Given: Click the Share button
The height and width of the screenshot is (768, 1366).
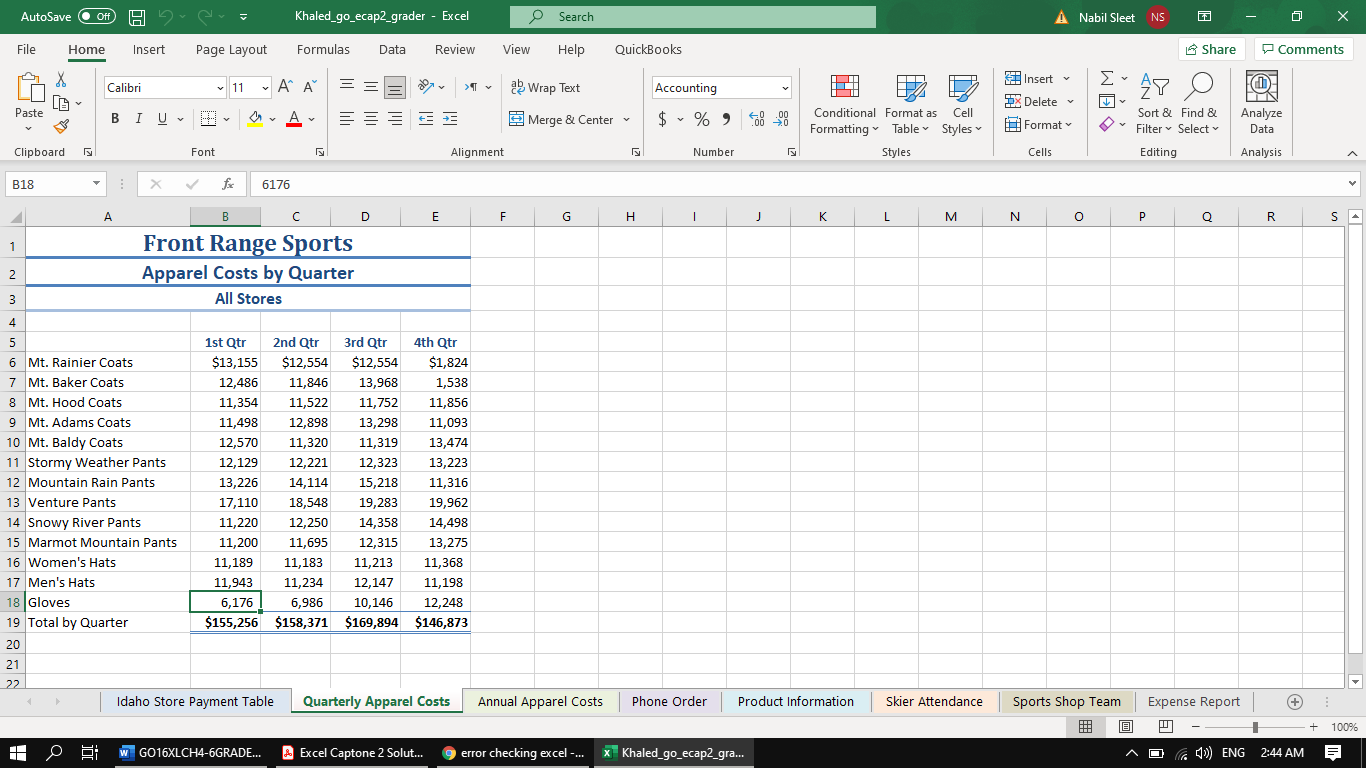Looking at the screenshot, I should point(1209,50).
